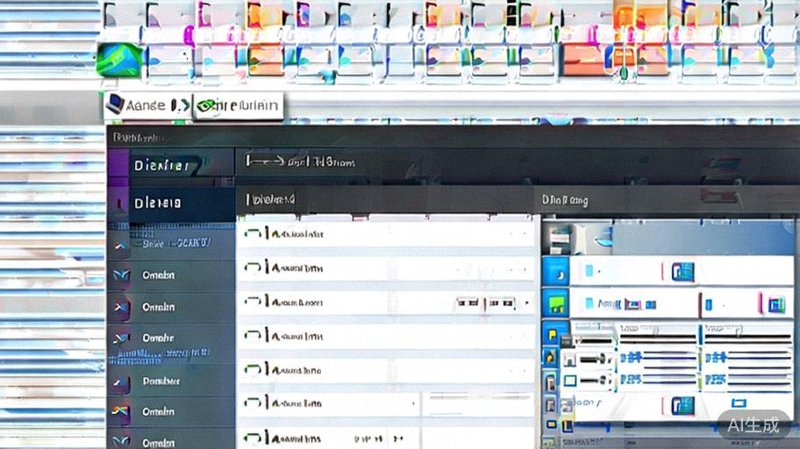Toggle the checkbox on the first list row
Viewport: 800px width, 449px height.
point(252,234)
